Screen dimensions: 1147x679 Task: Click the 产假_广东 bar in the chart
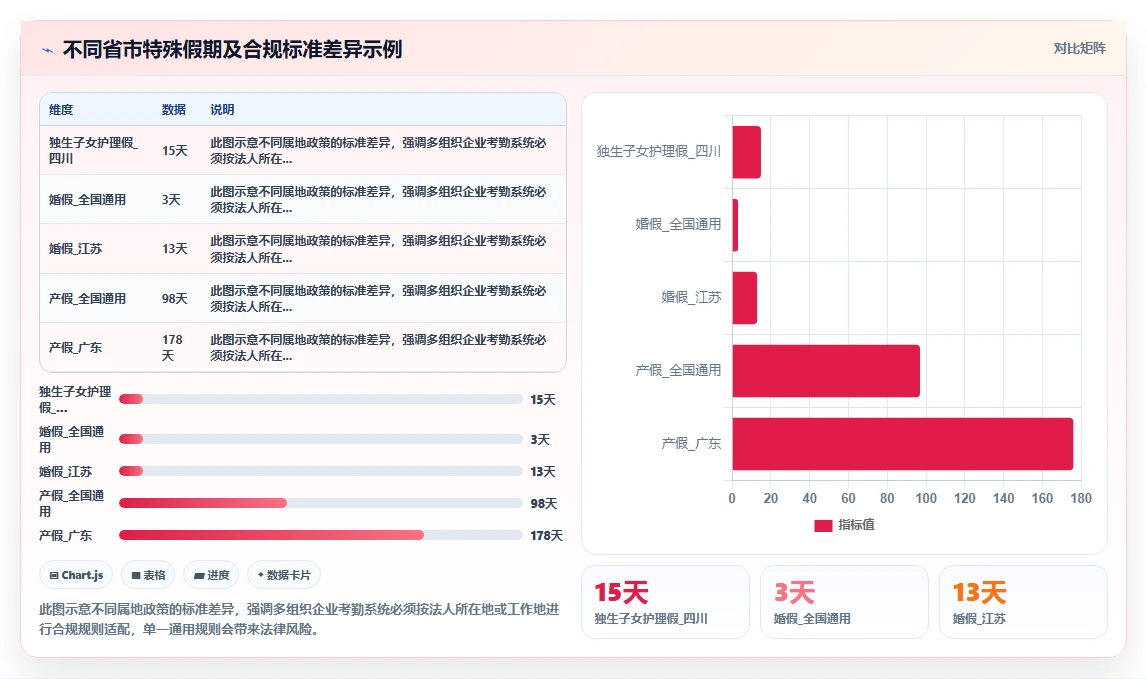(903, 444)
